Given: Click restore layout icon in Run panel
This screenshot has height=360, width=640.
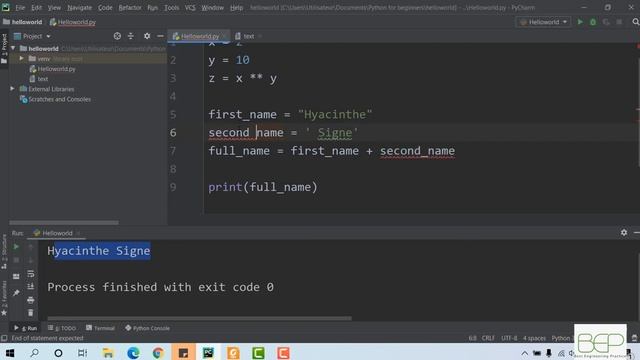Looking at the screenshot, I should click(16, 276).
